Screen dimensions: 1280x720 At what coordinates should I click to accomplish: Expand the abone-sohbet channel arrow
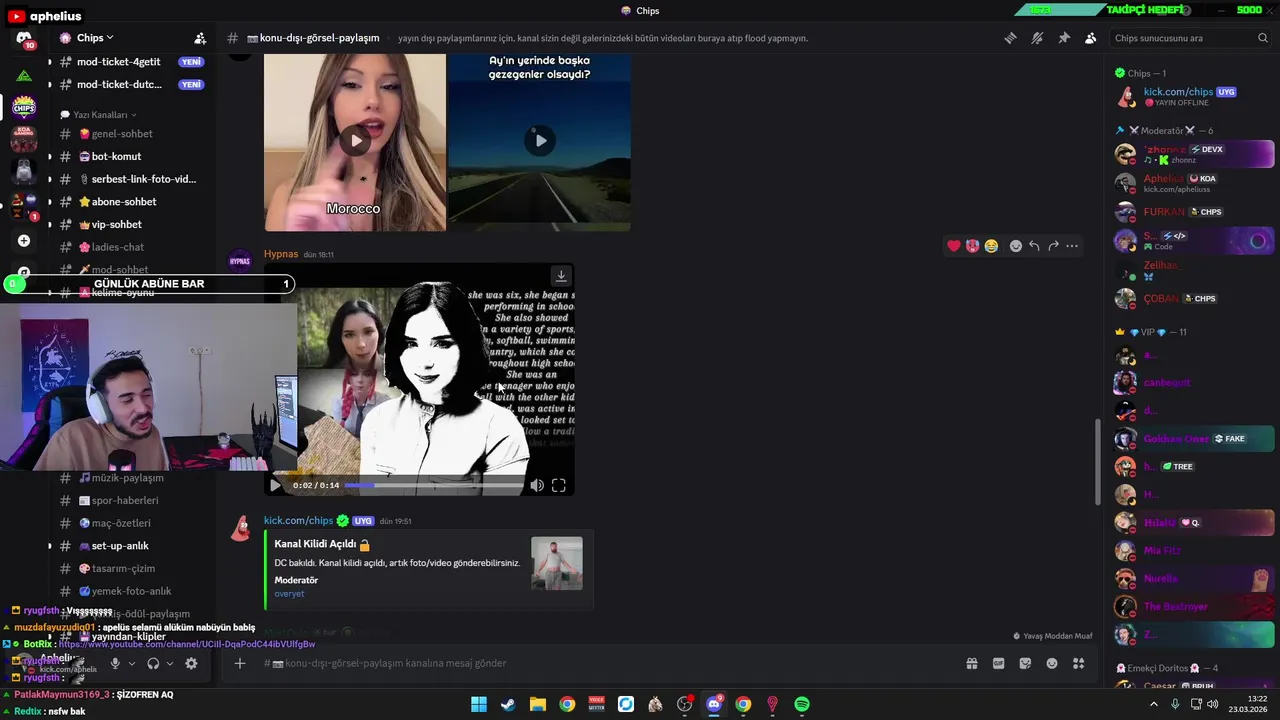(x=50, y=202)
